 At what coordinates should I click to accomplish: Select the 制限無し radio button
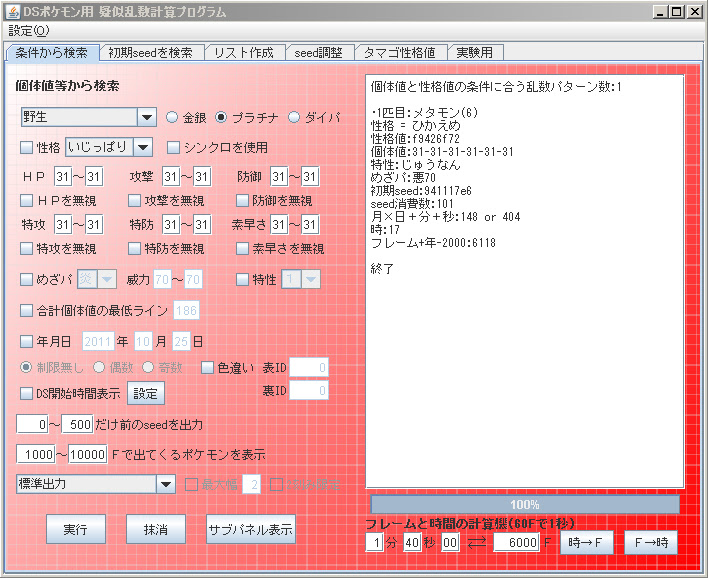point(26,368)
